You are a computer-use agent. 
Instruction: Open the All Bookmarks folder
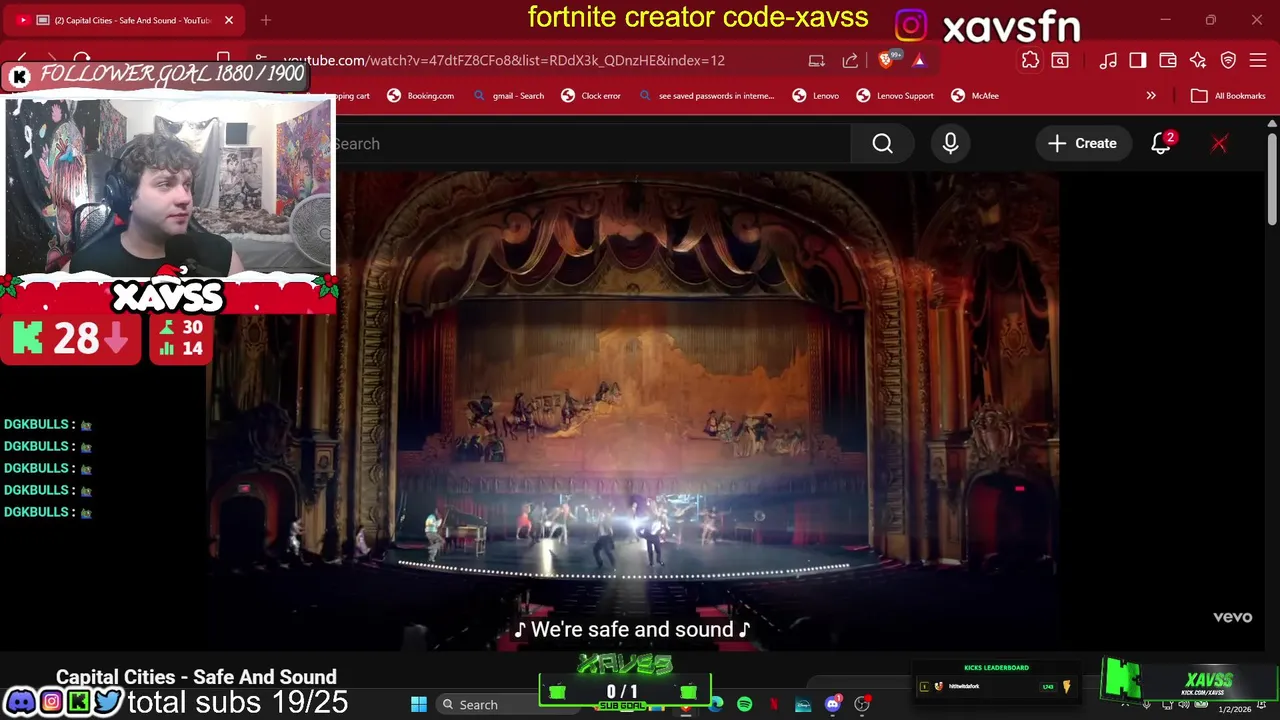(x=1229, y=96)
